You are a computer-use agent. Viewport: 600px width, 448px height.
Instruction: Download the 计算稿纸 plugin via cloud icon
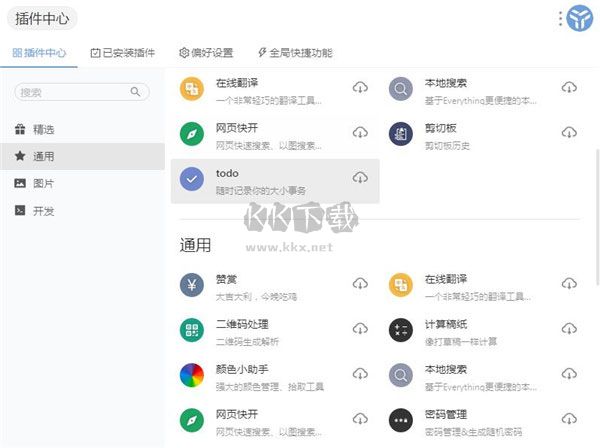pyautogui.click(x=569, y=329)
